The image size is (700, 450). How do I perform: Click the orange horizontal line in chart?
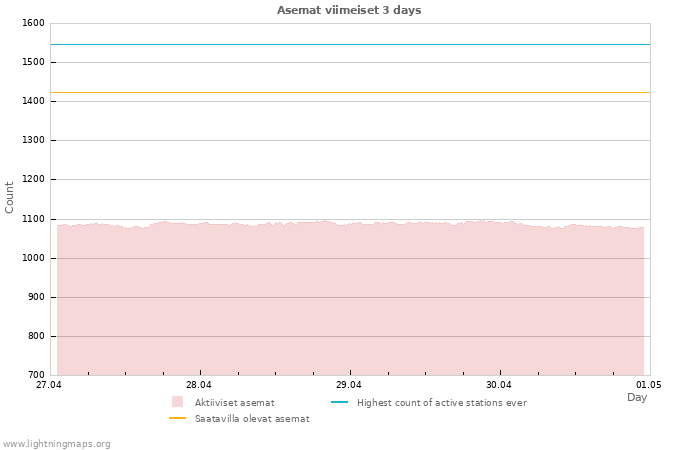pyautogui.click(x=350, y=92)
